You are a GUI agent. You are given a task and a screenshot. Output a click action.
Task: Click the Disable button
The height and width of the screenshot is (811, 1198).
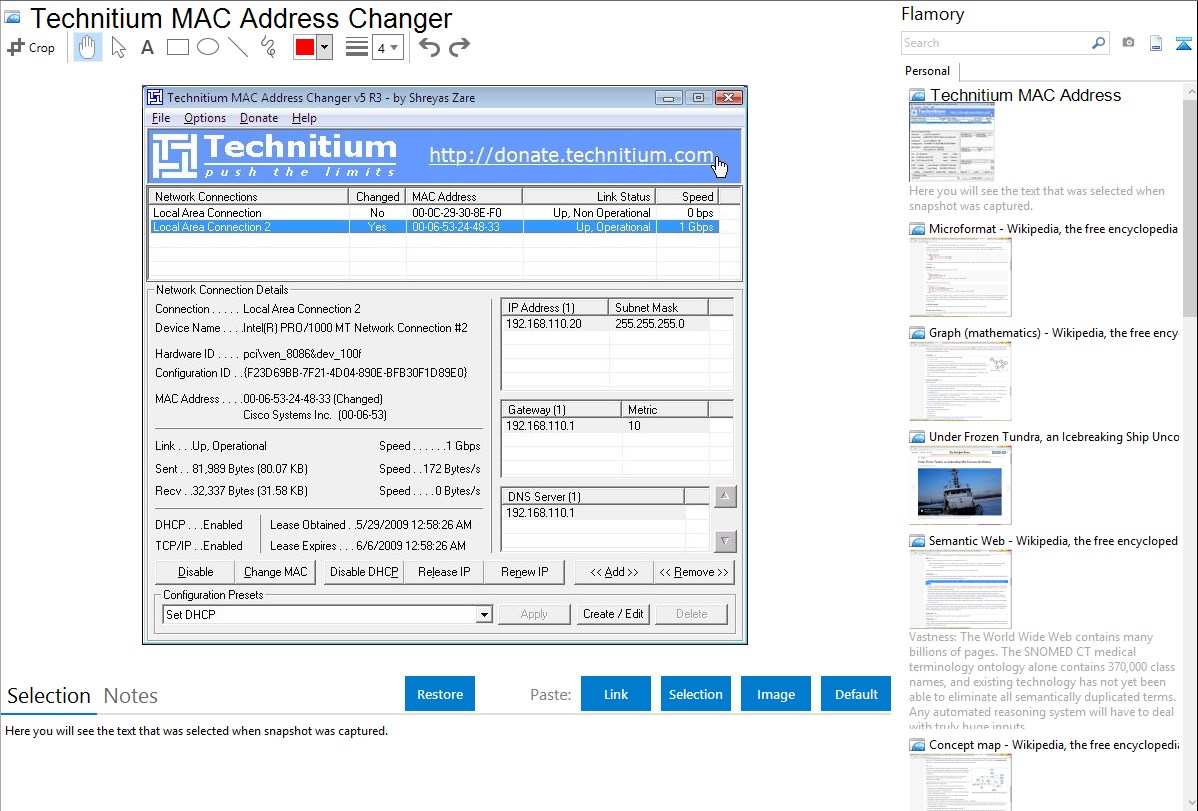[196, 572]
